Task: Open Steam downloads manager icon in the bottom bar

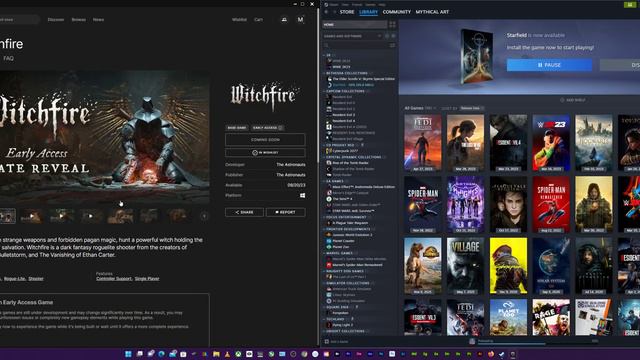Action: [472, 342]
